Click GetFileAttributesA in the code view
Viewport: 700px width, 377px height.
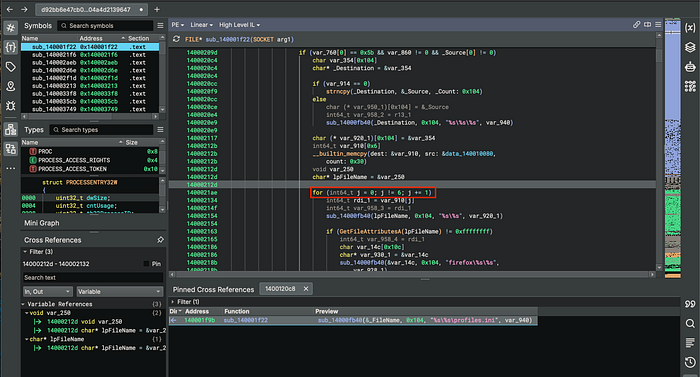pos(371,231)
